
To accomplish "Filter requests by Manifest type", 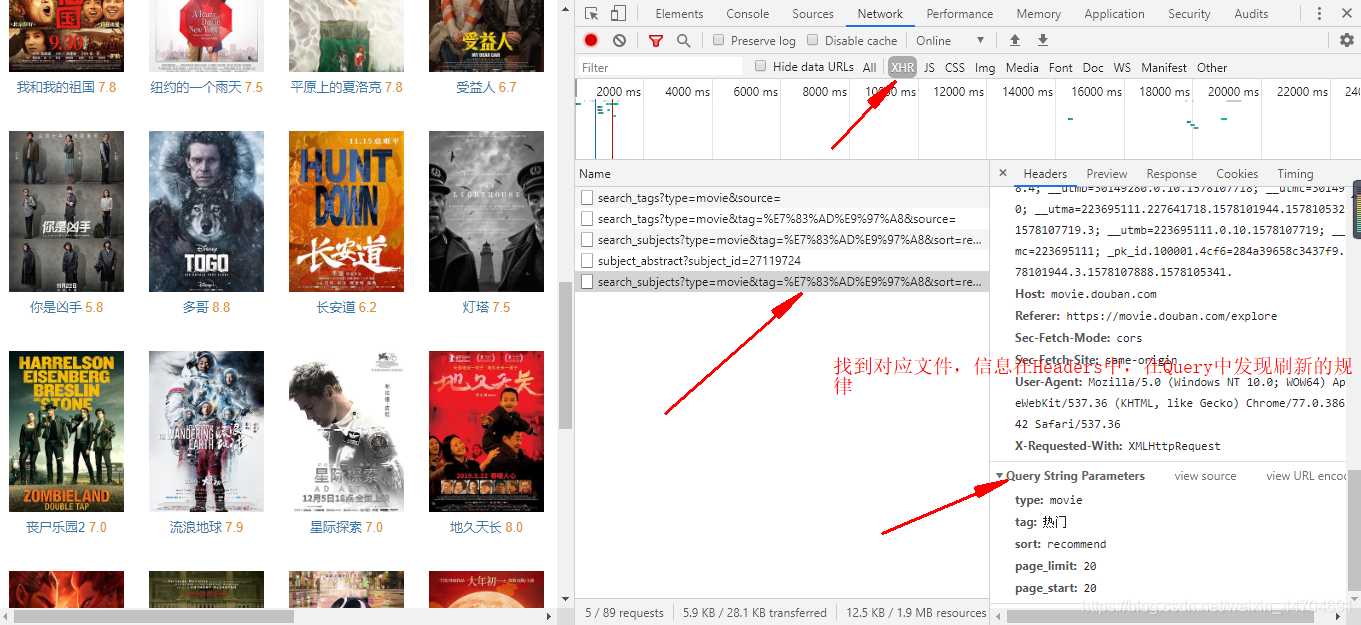I will 1164,68.
